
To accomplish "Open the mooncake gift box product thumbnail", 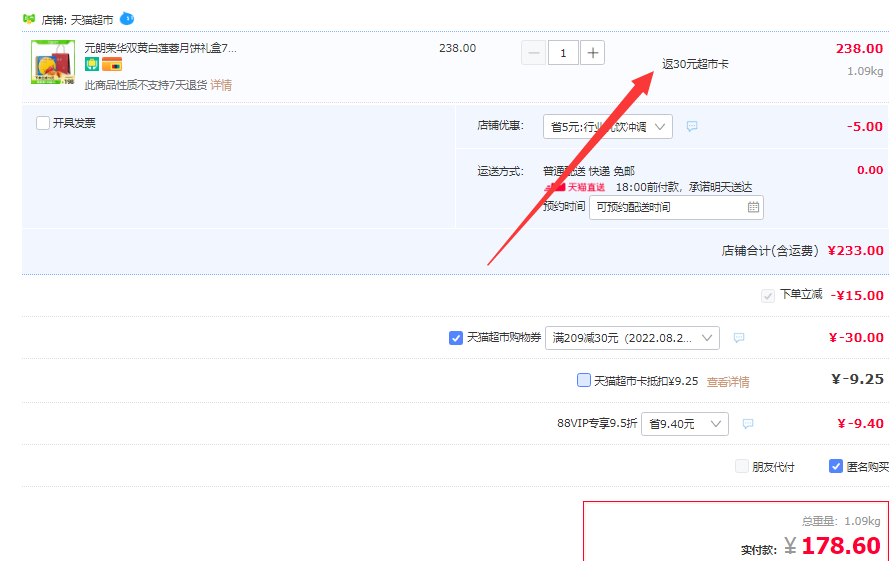I will click(53, 62).
